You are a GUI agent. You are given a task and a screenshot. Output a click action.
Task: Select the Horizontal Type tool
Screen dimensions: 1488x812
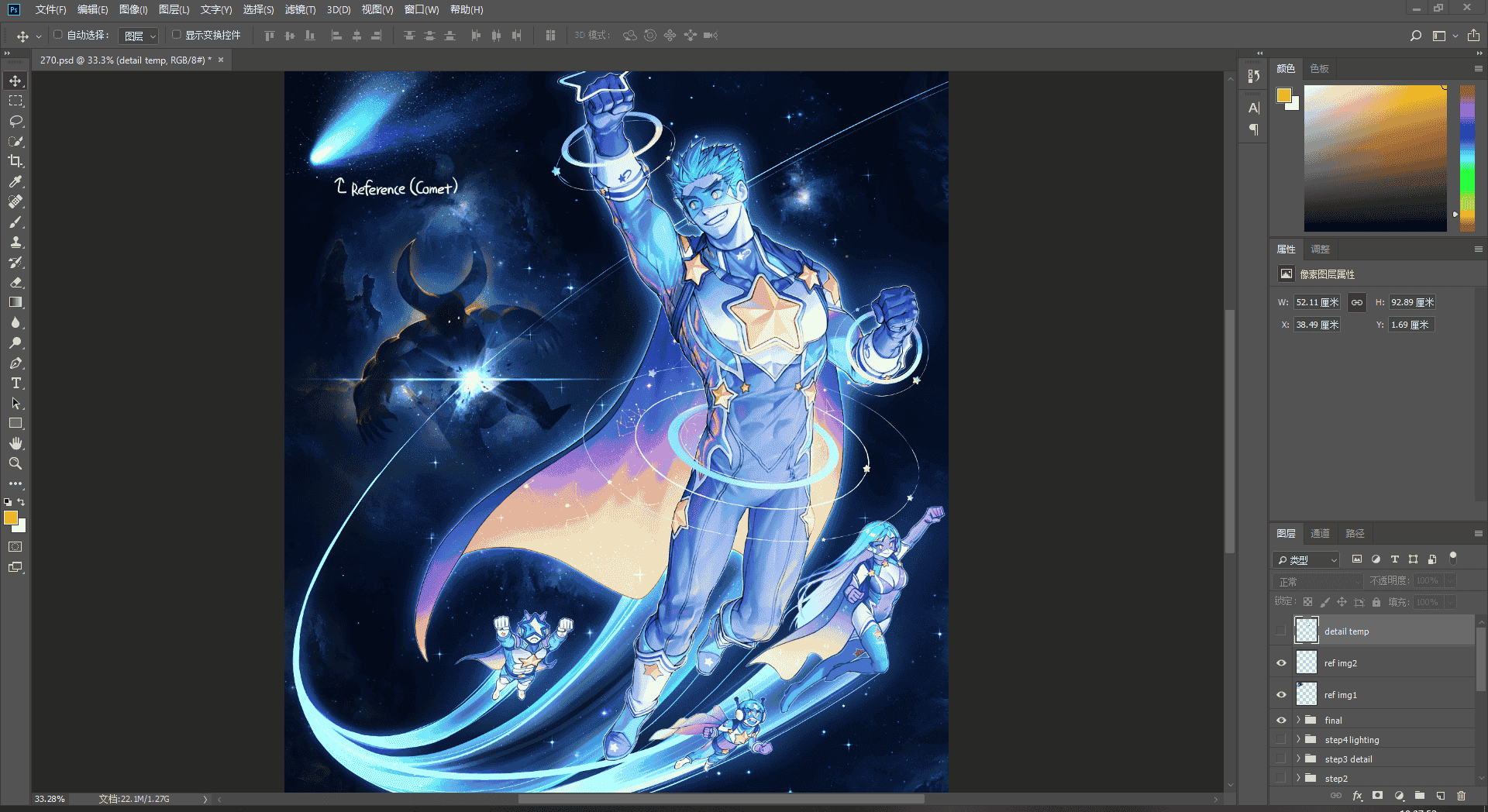pyautogui.click(x=15, y=383)
